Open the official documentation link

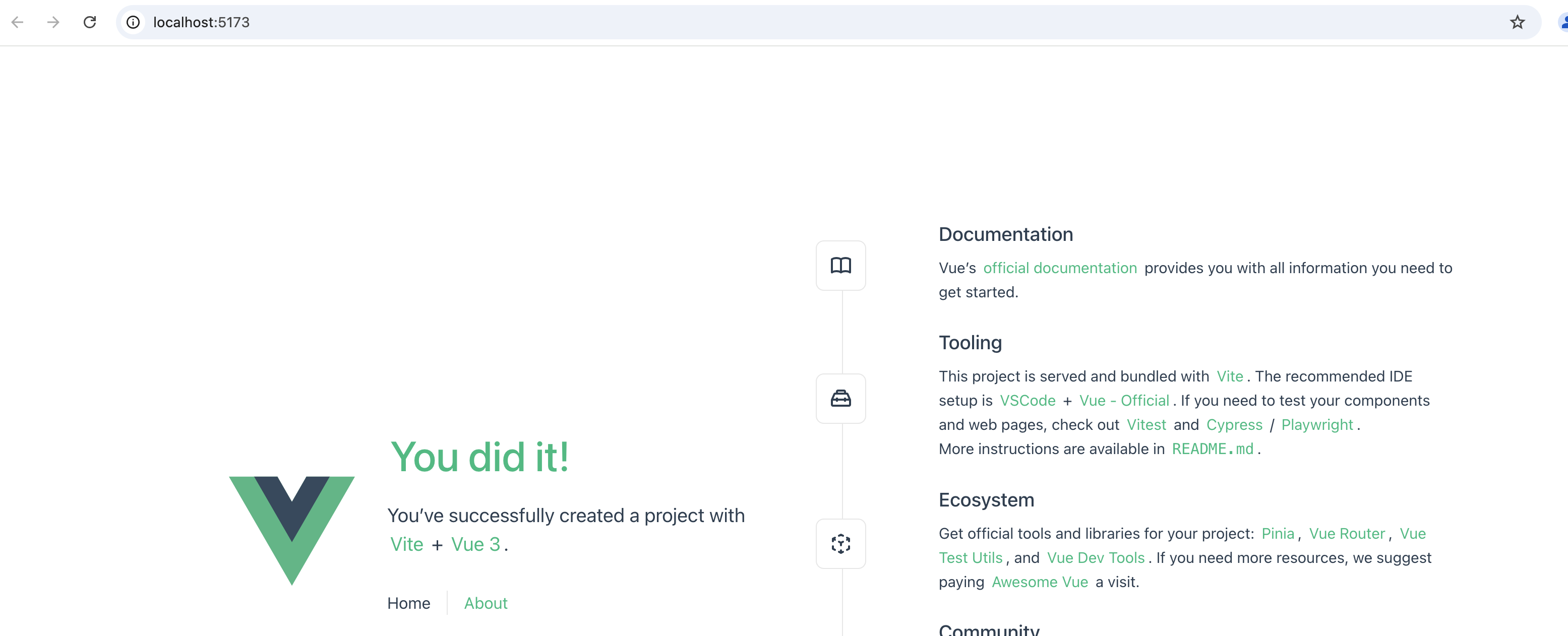pyautogui.click(x=1060, y=268)
